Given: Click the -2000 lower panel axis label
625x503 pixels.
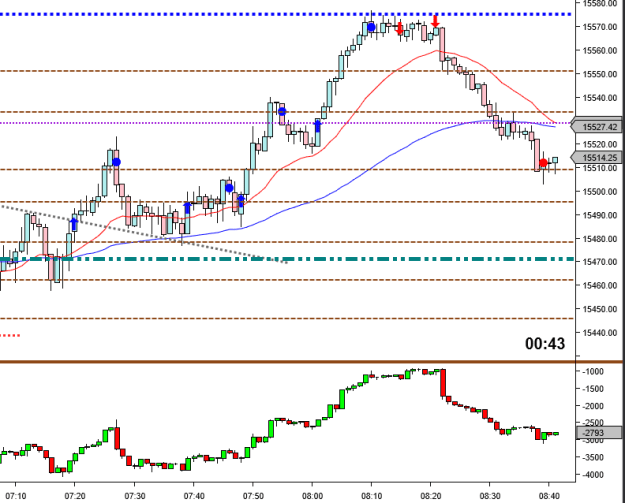Looking at the screenshot, I should coord(593,405).
